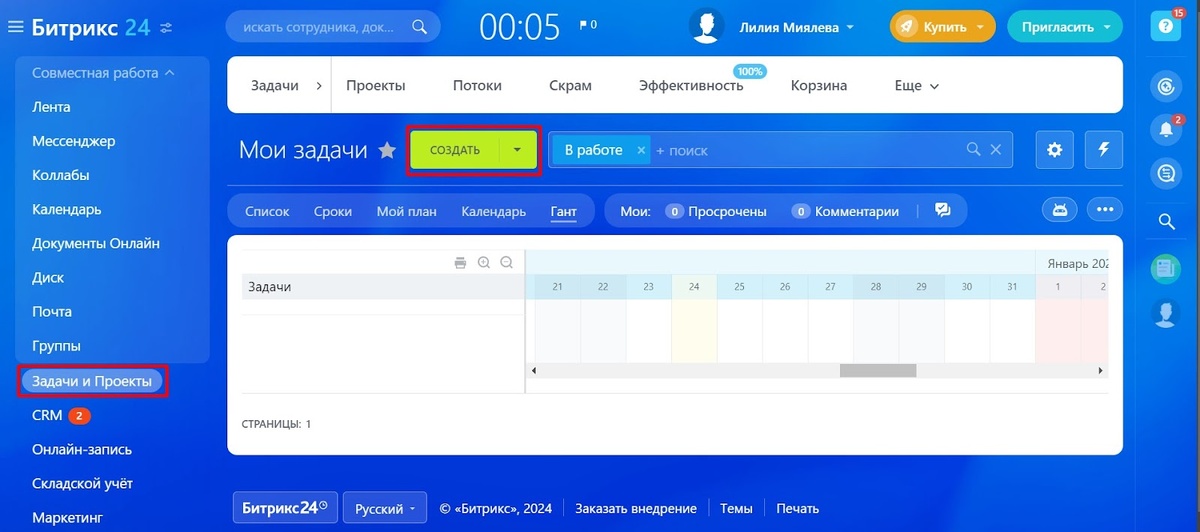
Task: Switch to Мой план view
Action: pyautogui.click(x=407, y=211)
